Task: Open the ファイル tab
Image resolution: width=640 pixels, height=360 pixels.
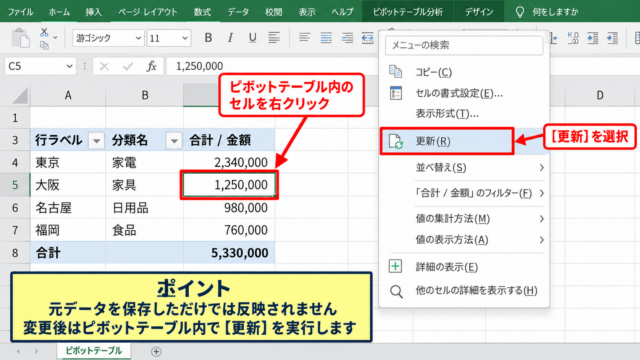Action: click(x=20, y=12)
